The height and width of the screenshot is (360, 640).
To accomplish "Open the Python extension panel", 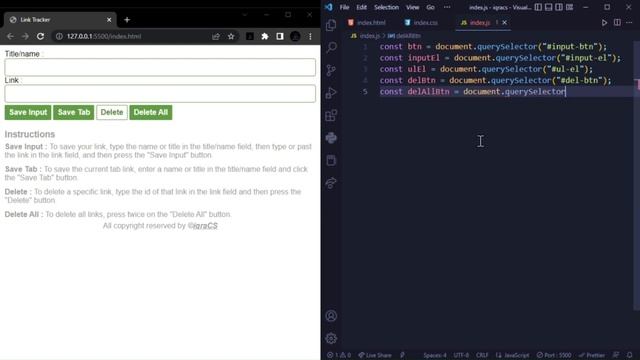I will [331, 138].
